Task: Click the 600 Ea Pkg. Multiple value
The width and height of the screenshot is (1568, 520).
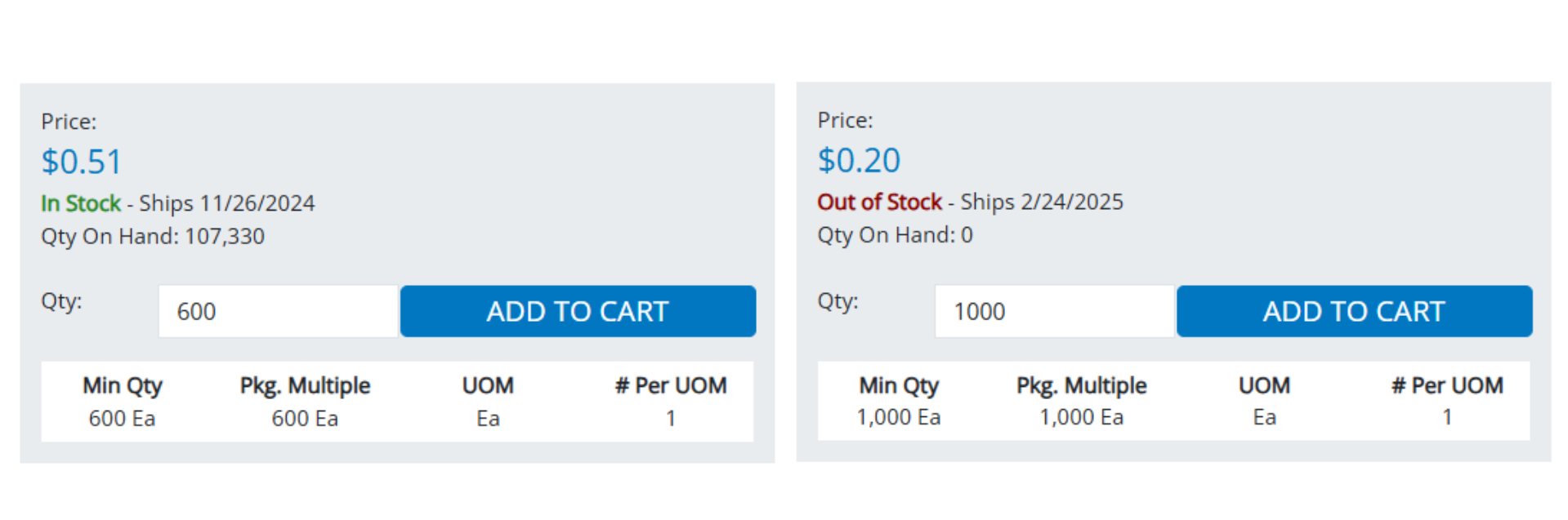Action: 305,419
